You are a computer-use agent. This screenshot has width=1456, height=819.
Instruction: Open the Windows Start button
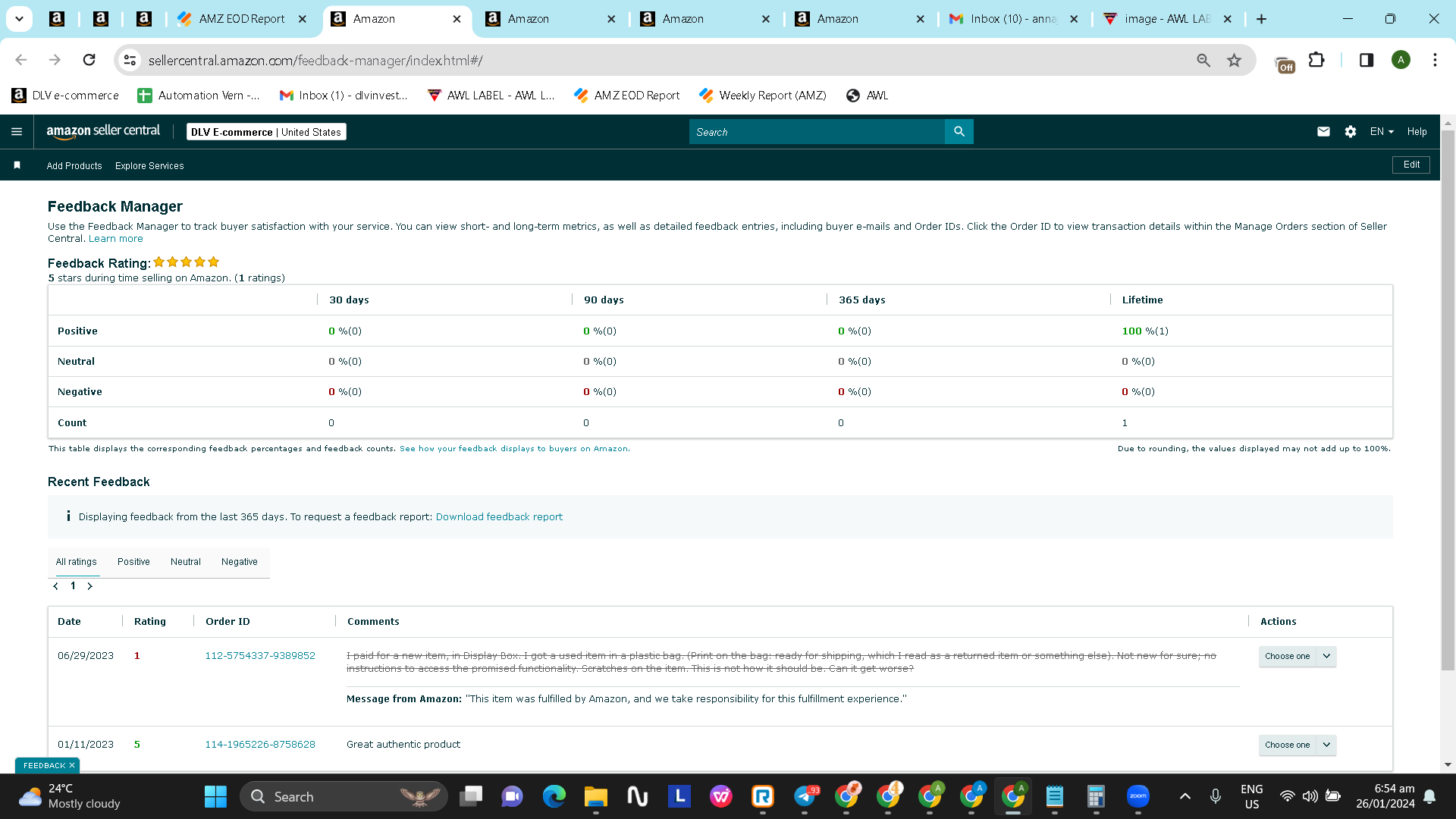215,796
